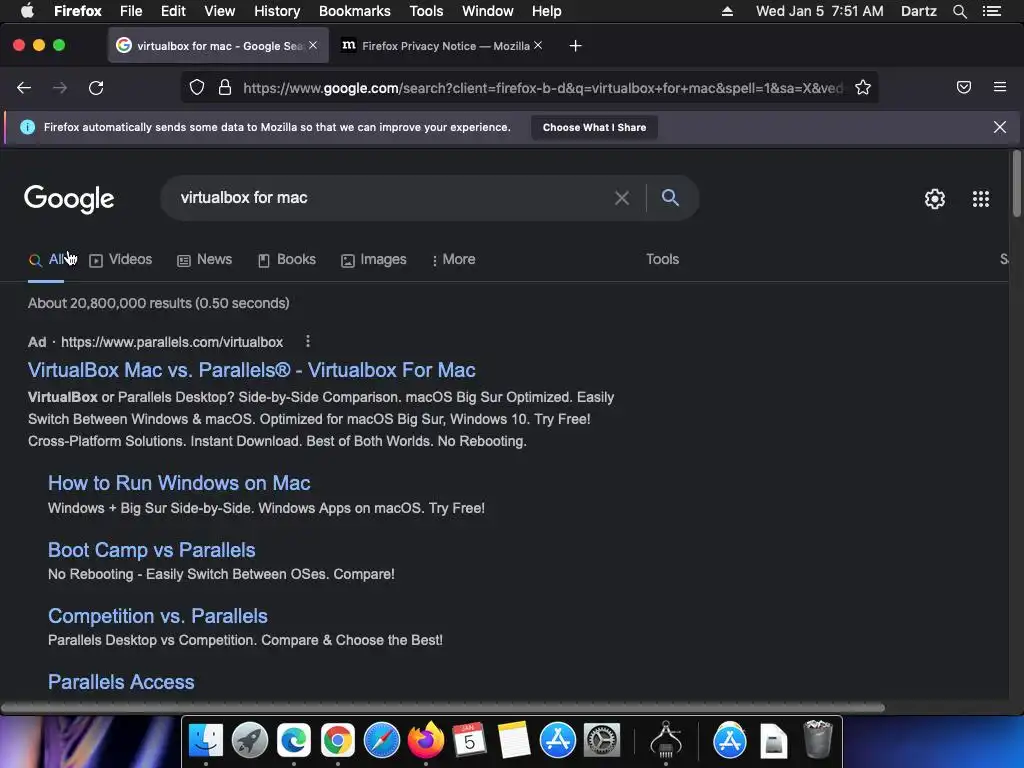Click the vertical page scrollbar

point(1016,184)
